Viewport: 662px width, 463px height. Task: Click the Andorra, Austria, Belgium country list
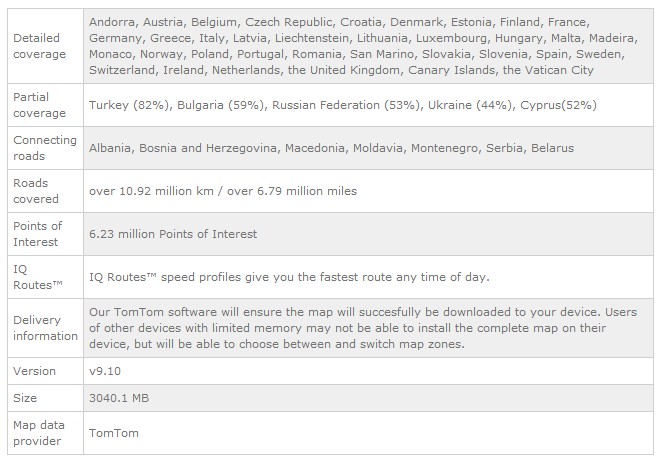click(363, 46)
